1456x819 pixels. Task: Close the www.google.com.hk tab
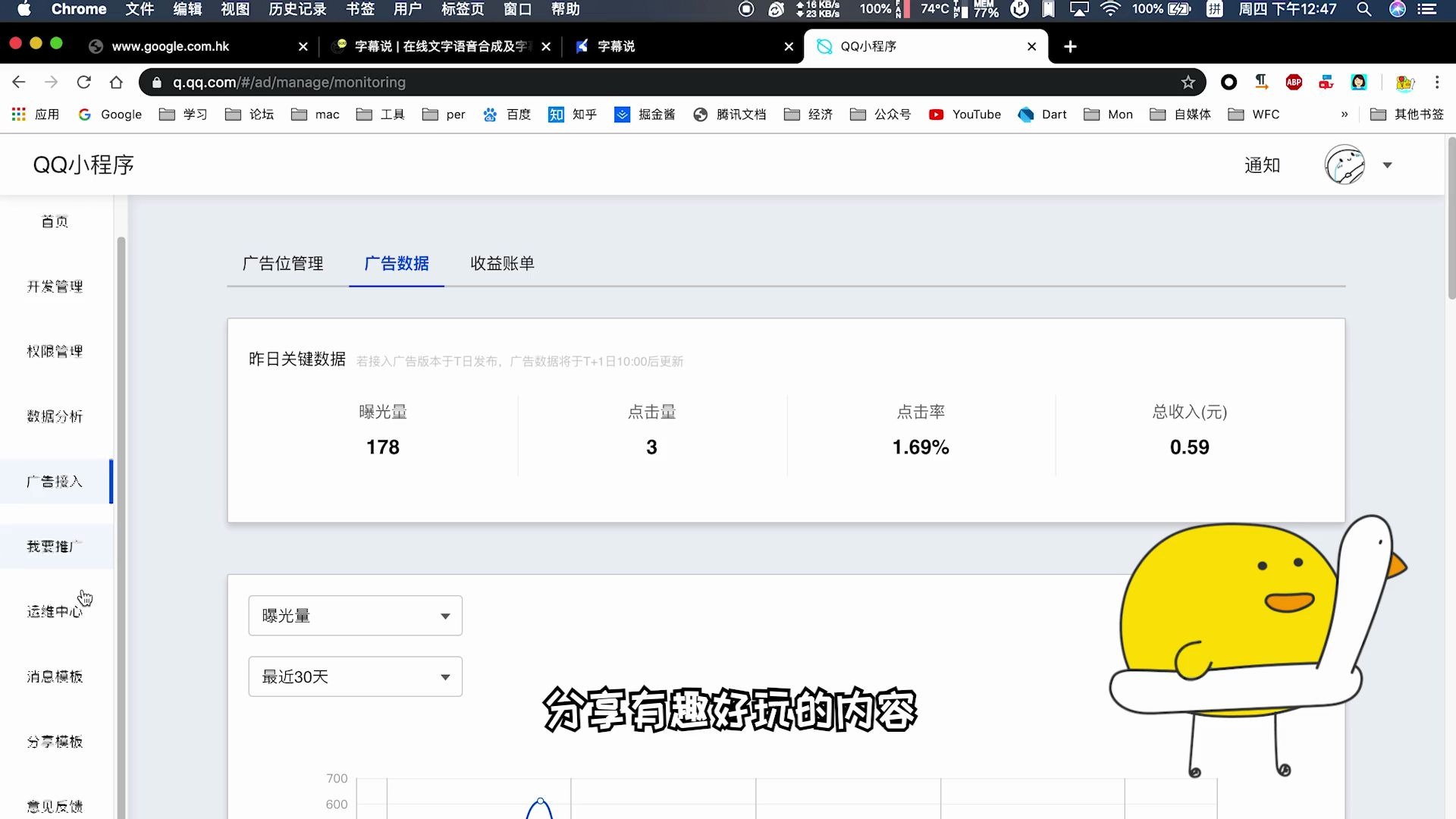pyautogui.click(x=303, y=46)
